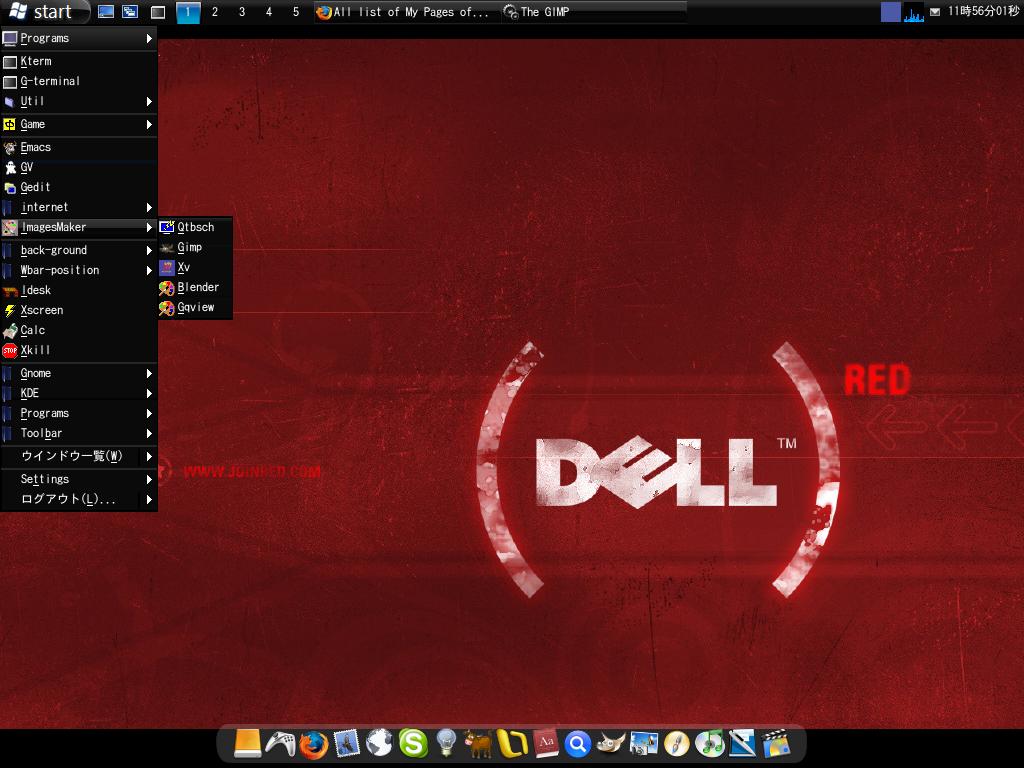Click the blue square tray indicator
1024x768 pixels.
(890, 12)
